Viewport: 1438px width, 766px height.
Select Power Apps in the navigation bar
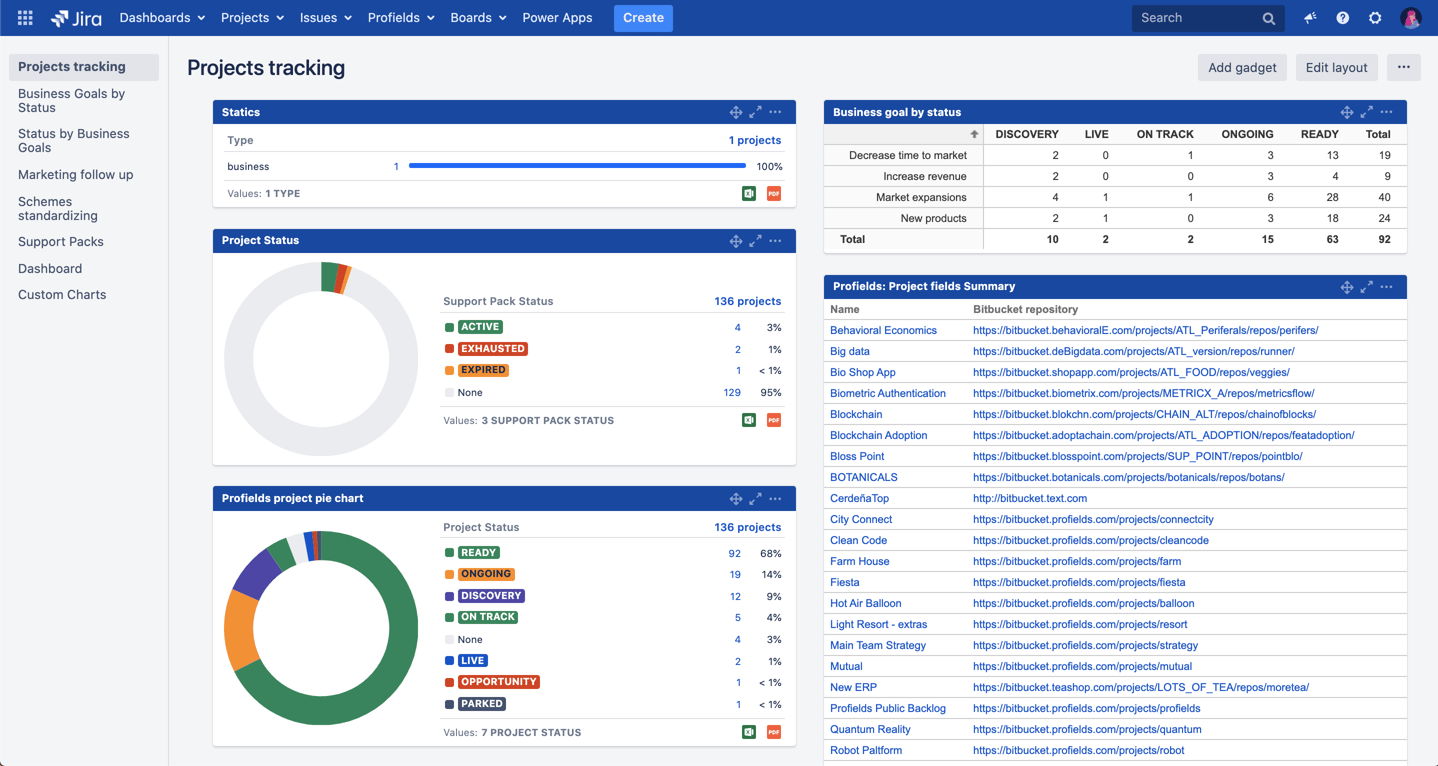557,17
